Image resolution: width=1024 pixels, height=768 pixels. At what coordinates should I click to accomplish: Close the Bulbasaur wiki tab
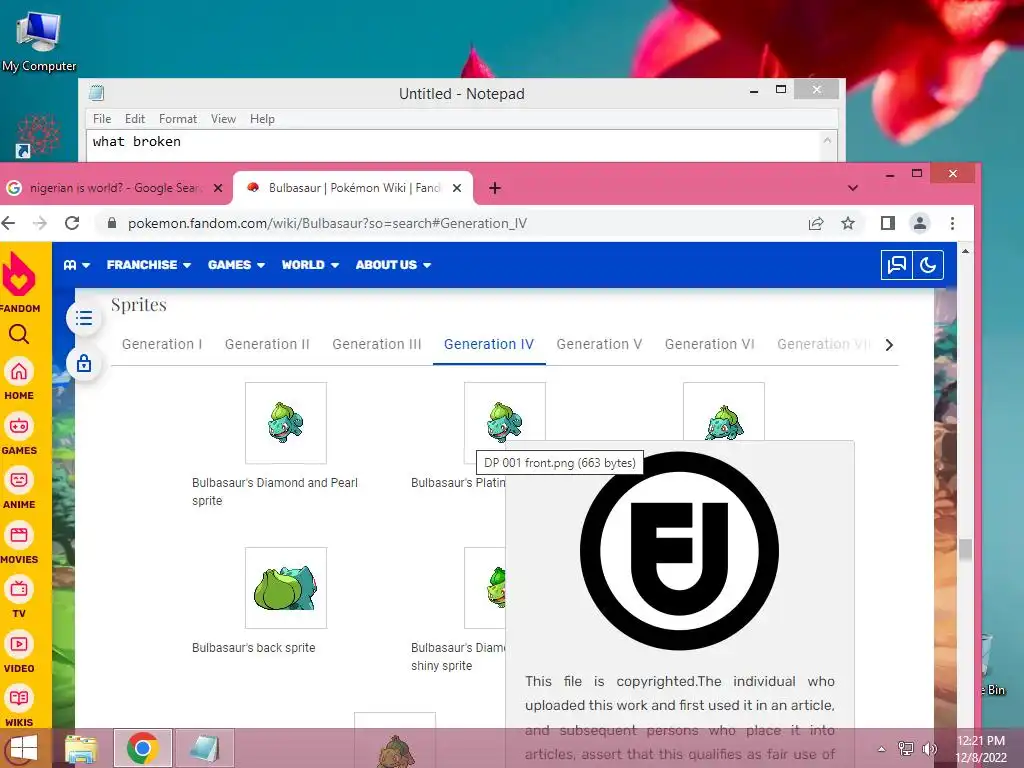click(x=457, y=188)
